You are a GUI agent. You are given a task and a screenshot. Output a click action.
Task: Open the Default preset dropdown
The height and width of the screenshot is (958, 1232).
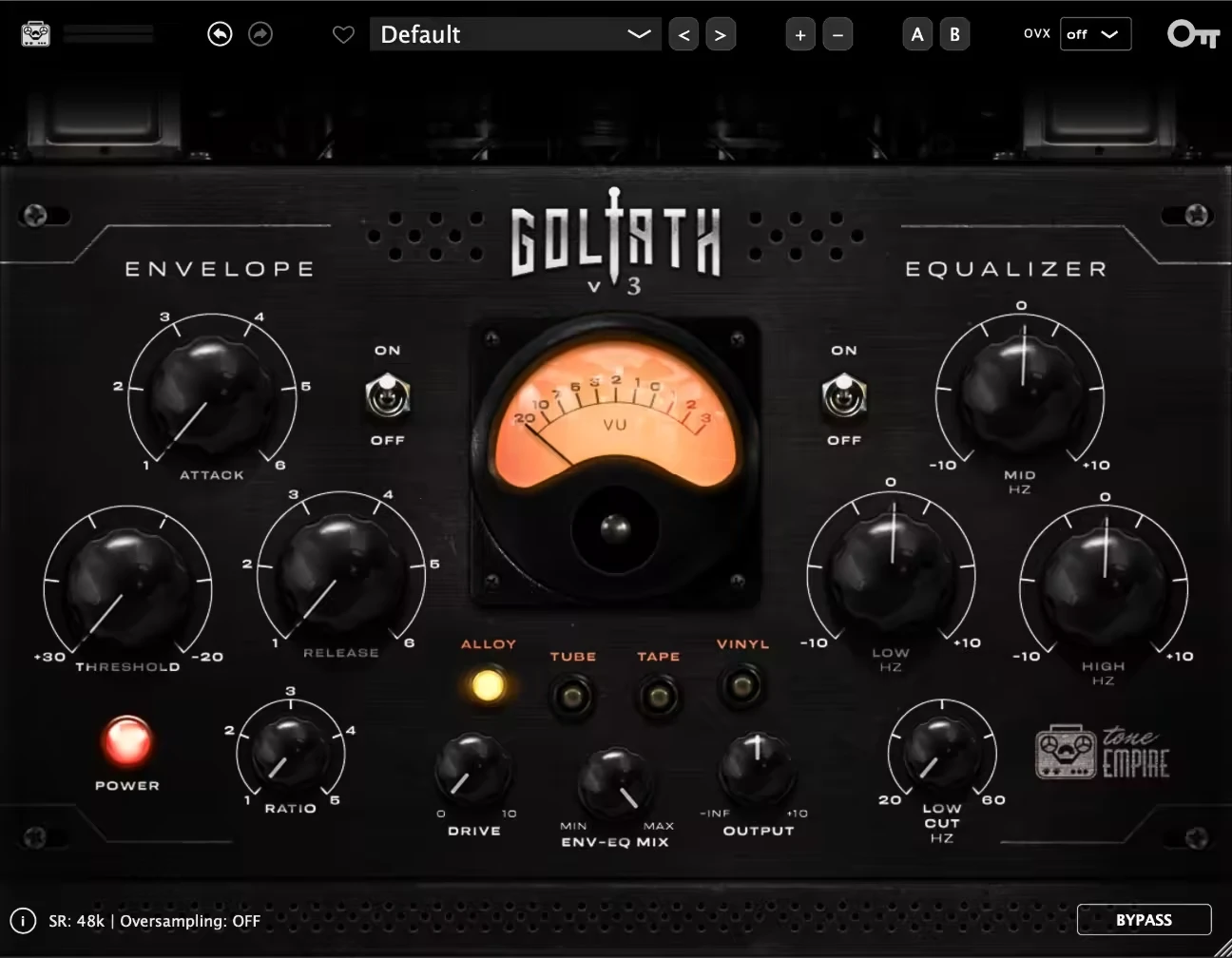(x=515, y=34)
